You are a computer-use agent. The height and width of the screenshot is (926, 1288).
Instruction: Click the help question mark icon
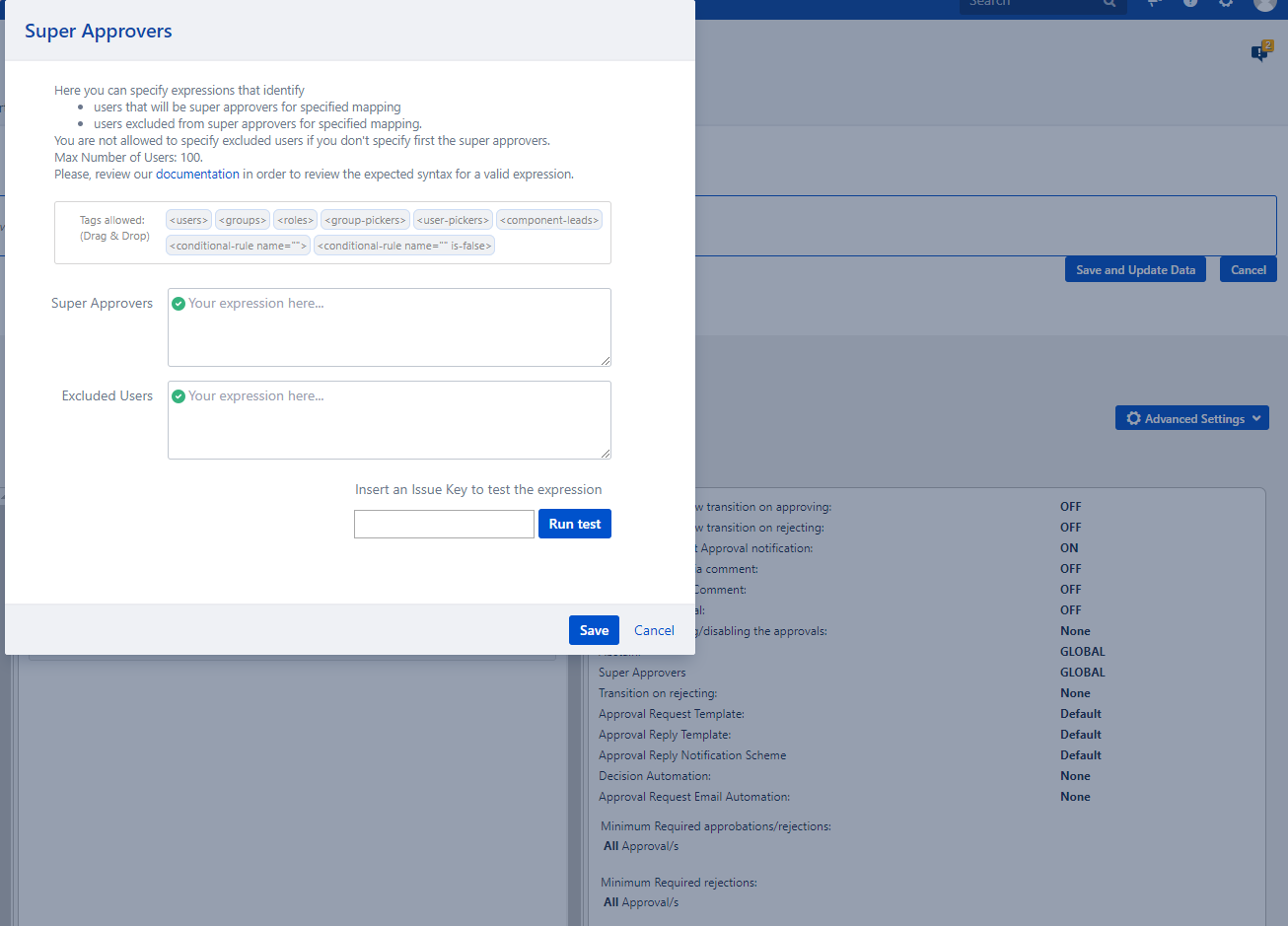(1190, 4)
